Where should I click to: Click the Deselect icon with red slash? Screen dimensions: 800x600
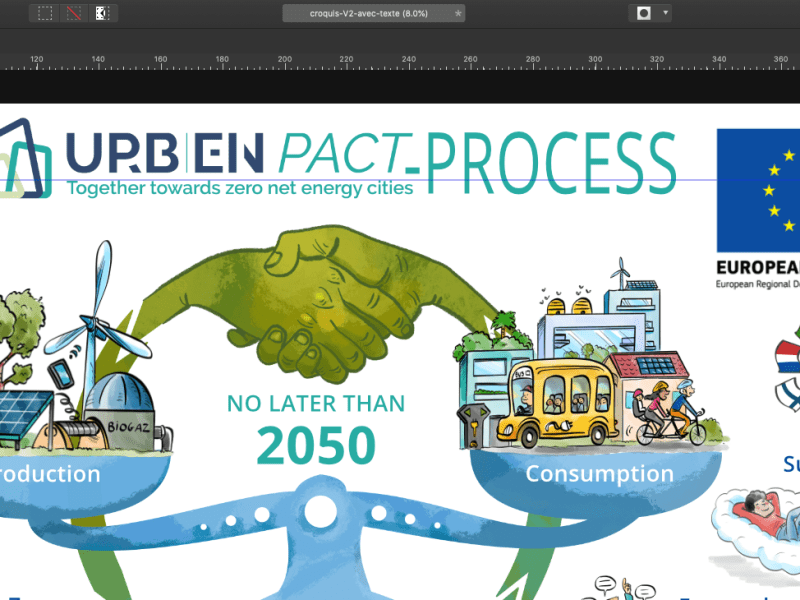pyautogui.click(x=73, y=13)
